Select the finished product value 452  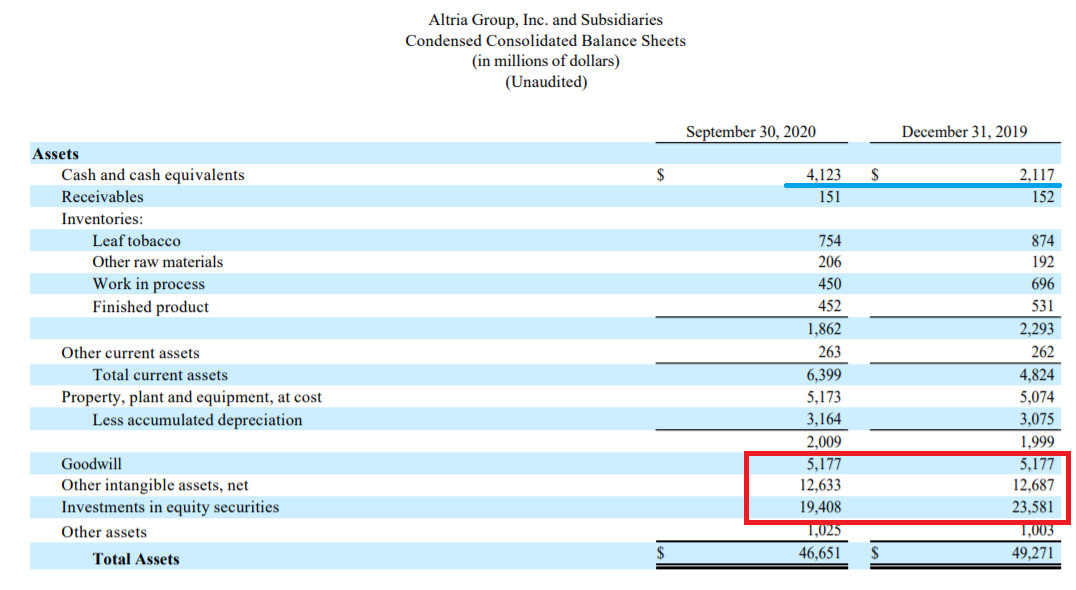pyautogui.click(x=830, y=306)
